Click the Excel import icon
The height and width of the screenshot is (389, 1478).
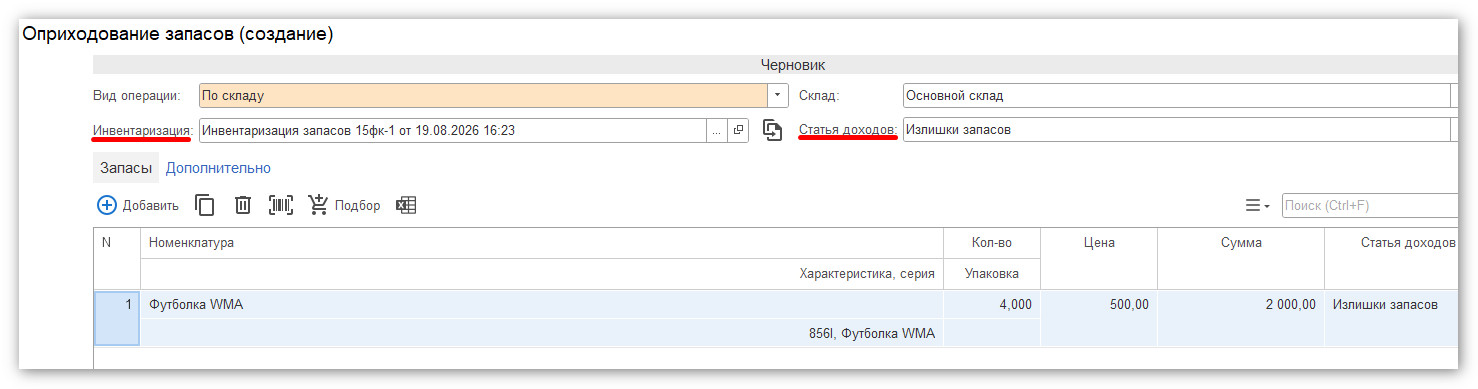(406, 205)
